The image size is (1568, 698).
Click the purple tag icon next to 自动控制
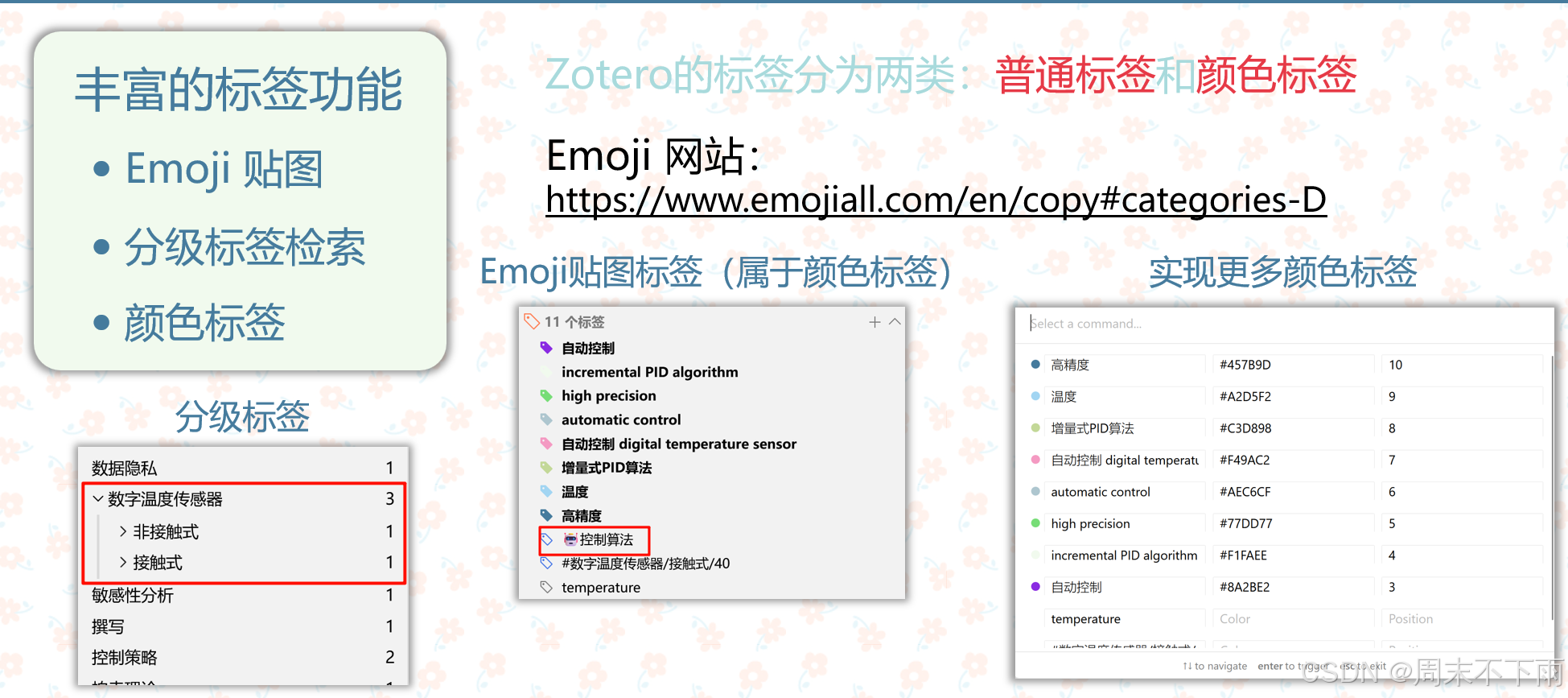tap(546, 348)
